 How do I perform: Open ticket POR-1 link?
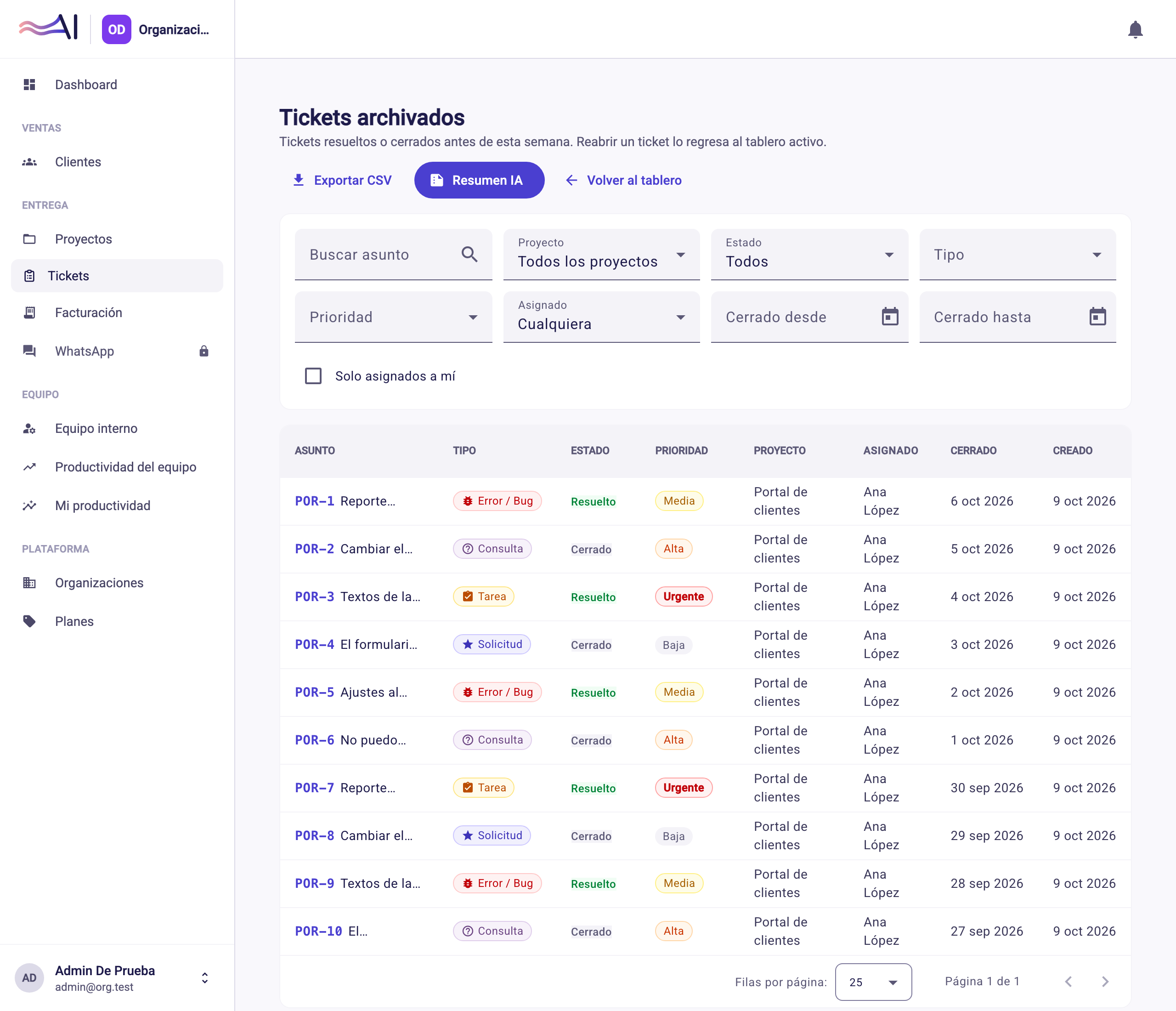point(314,501)
